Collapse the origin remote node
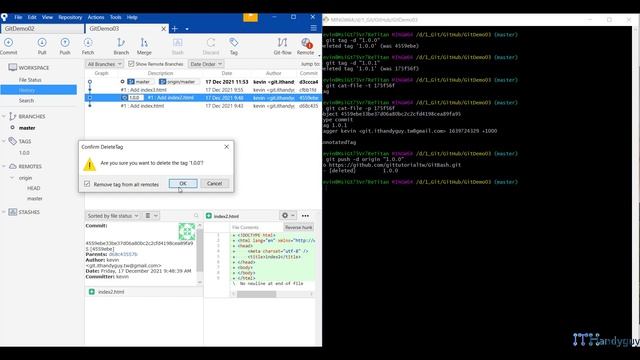The width and height of the screenshot is (640, 360). point(12,178)
